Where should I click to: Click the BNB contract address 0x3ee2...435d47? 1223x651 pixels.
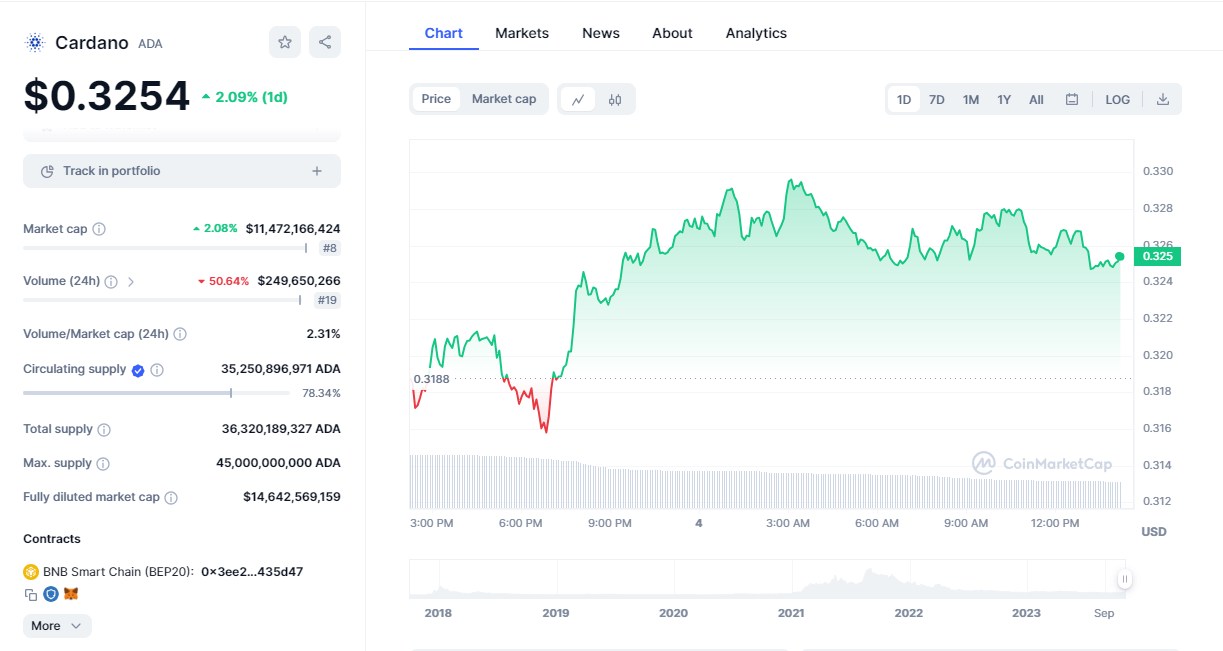pos(252,572)
